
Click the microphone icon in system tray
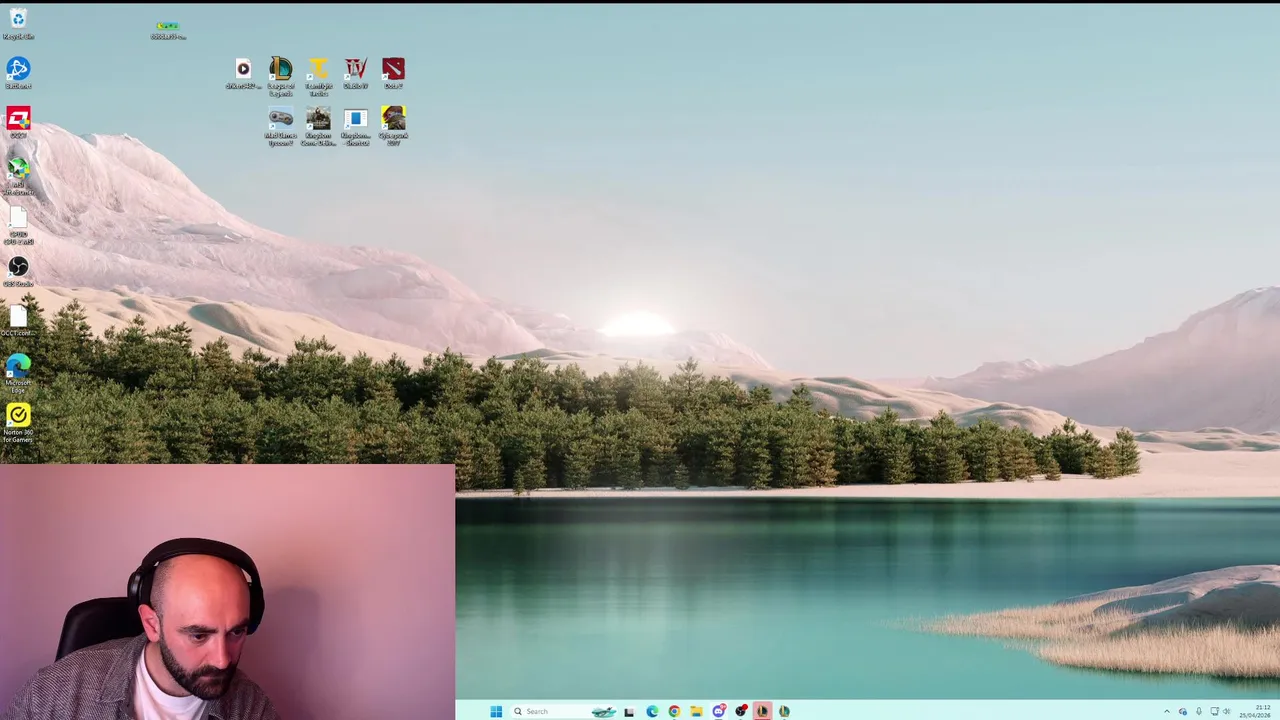point(1198,711)
